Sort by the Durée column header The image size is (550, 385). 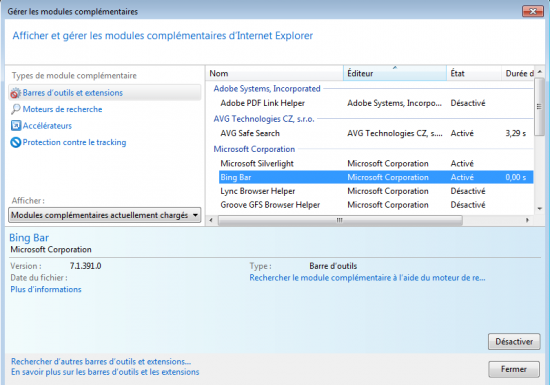pos(518,73)
